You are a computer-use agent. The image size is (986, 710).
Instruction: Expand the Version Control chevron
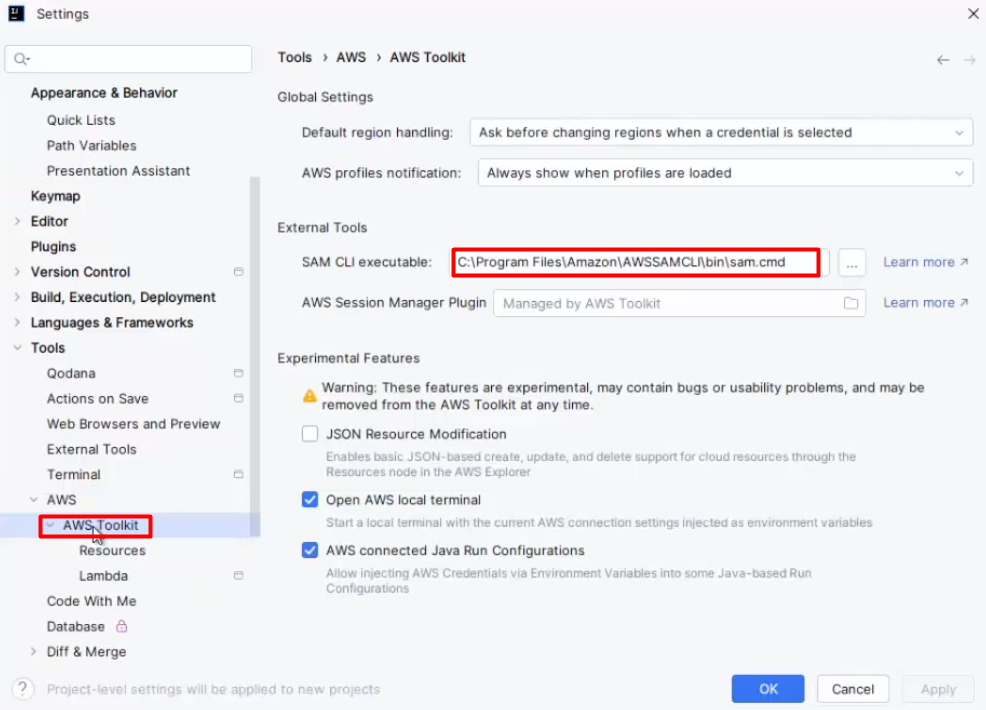tap(18, 272)
